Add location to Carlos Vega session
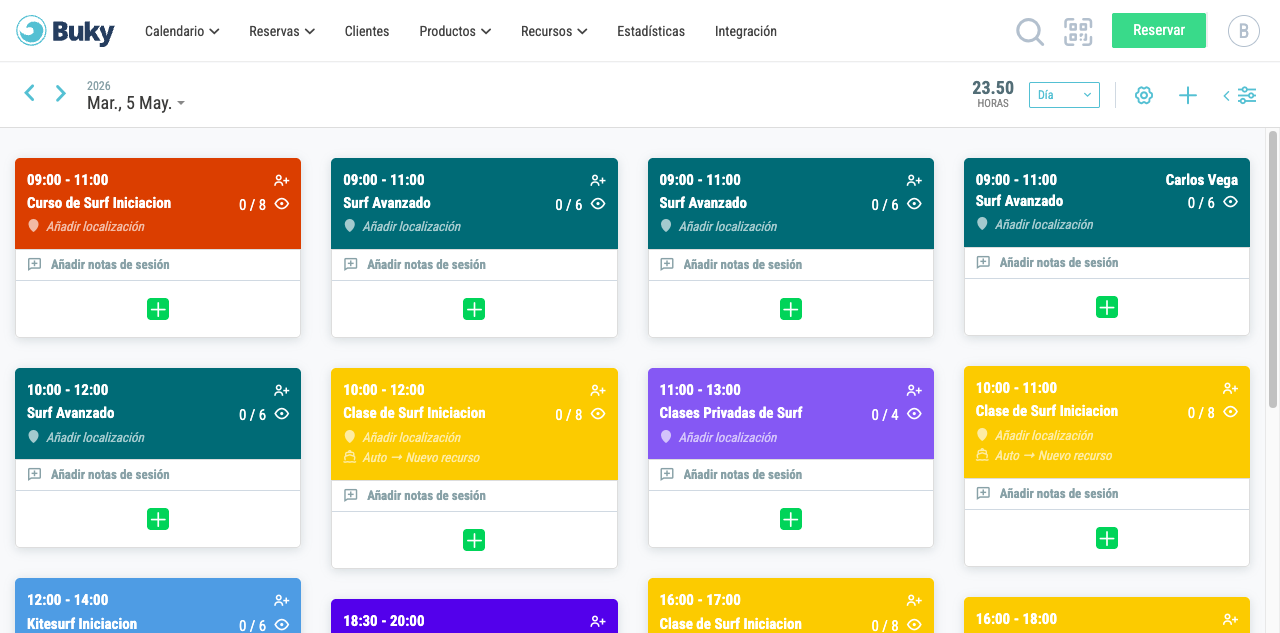The image size is (1280, 633). pyautogui.click(x=1044, y=225)
